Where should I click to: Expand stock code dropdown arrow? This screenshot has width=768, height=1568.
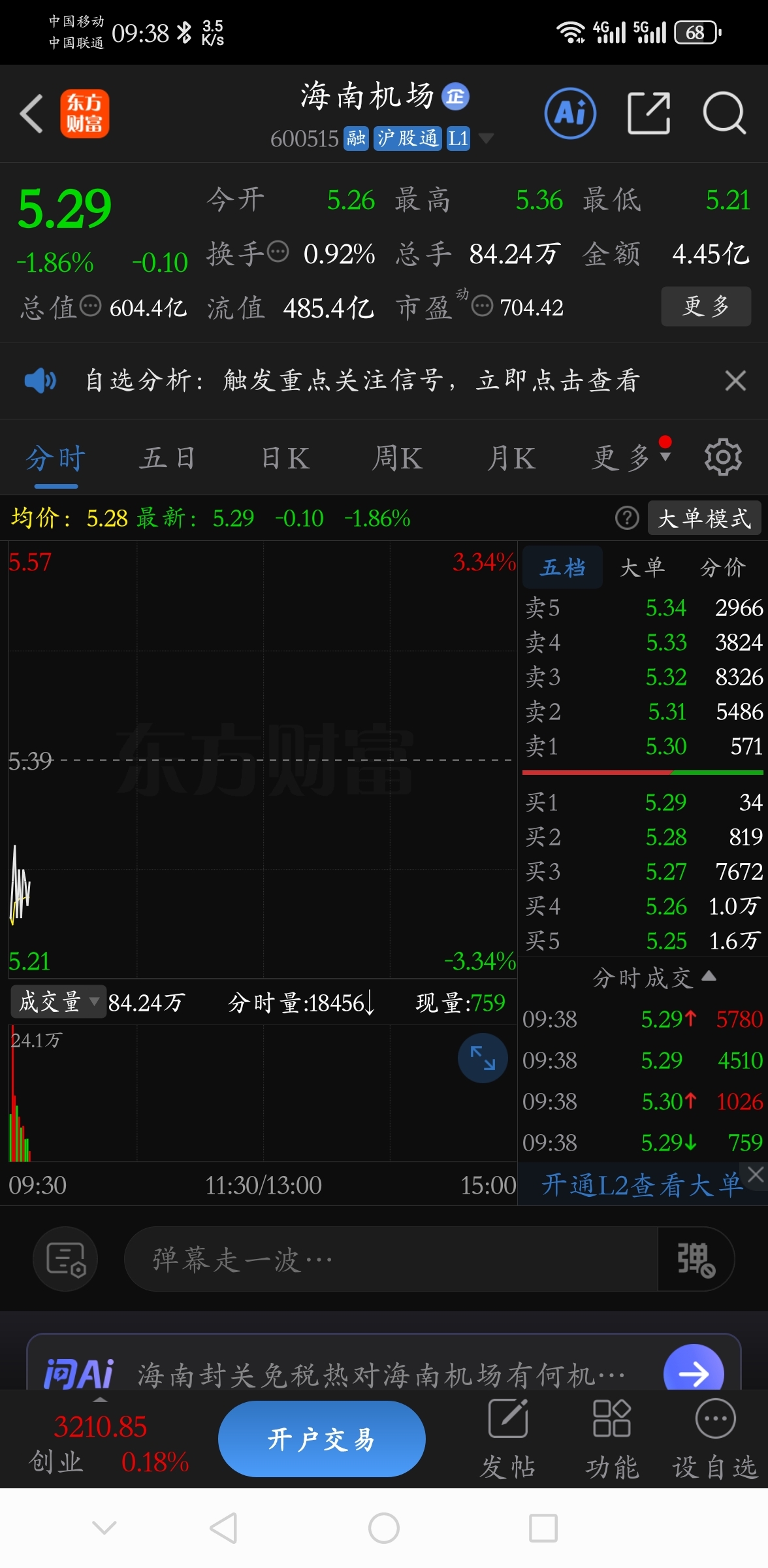486,138
